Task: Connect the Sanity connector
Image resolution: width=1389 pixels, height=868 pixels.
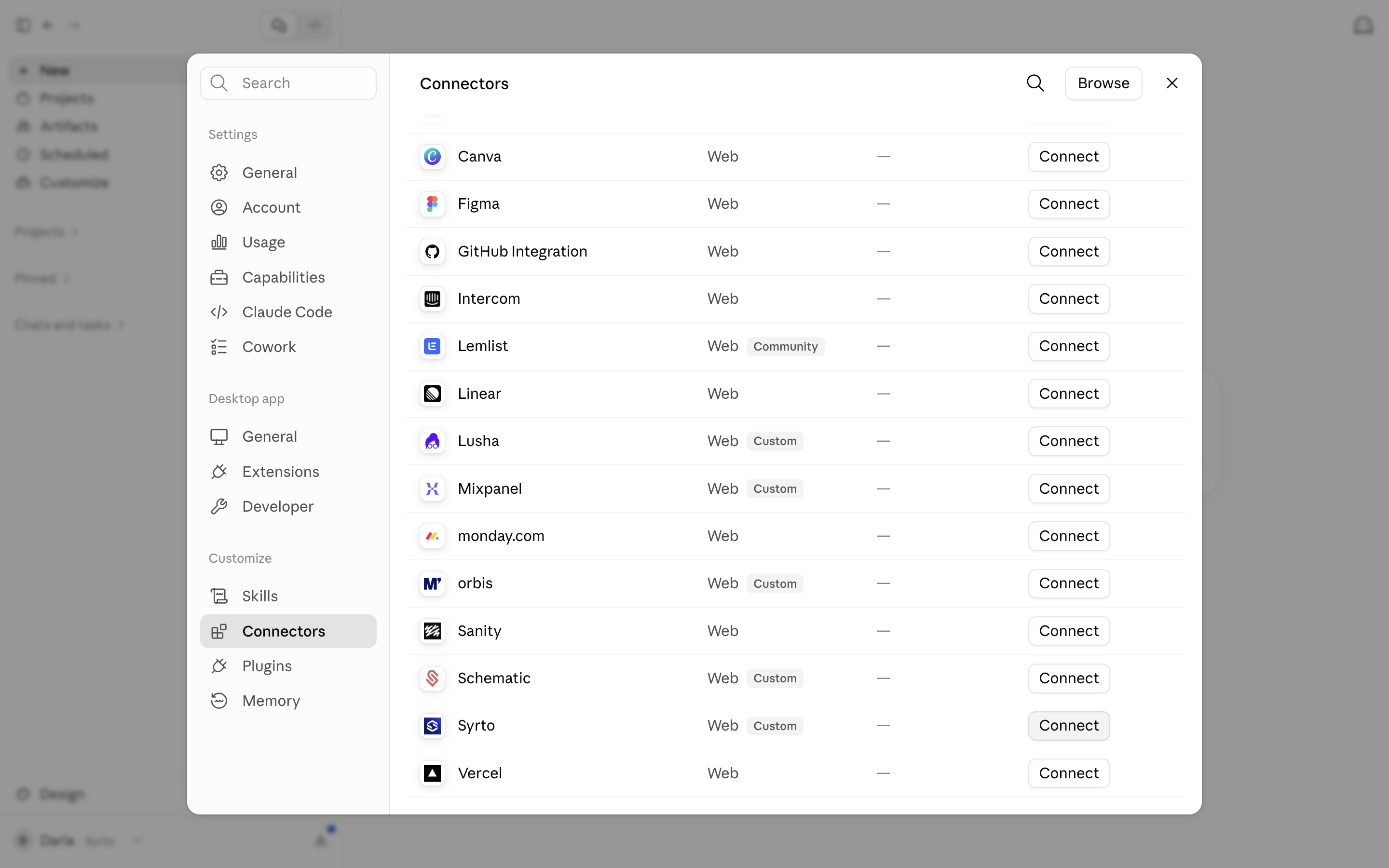Action: pos(1069,631)
